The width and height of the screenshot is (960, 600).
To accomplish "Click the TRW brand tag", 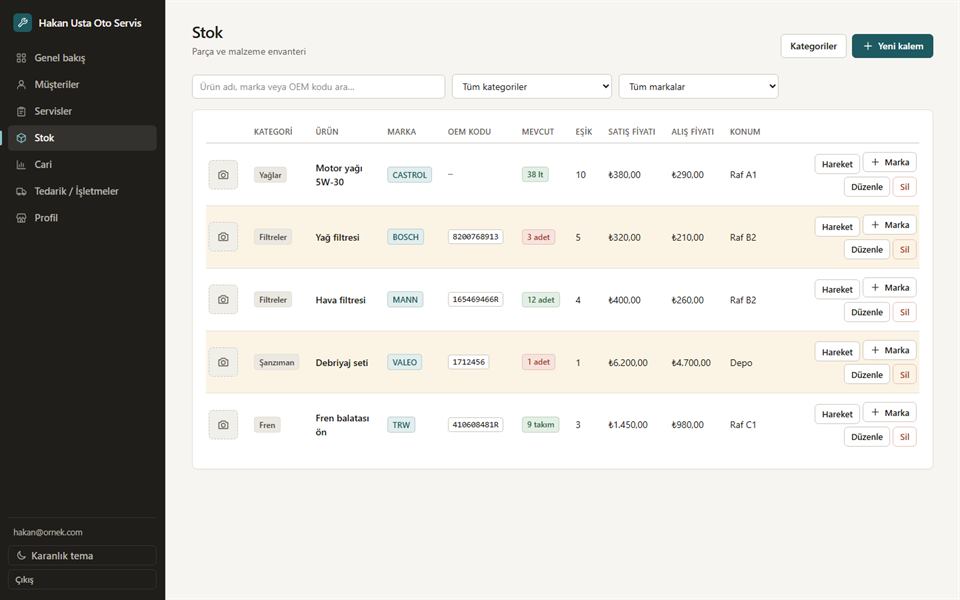I will tap(401, 425).
